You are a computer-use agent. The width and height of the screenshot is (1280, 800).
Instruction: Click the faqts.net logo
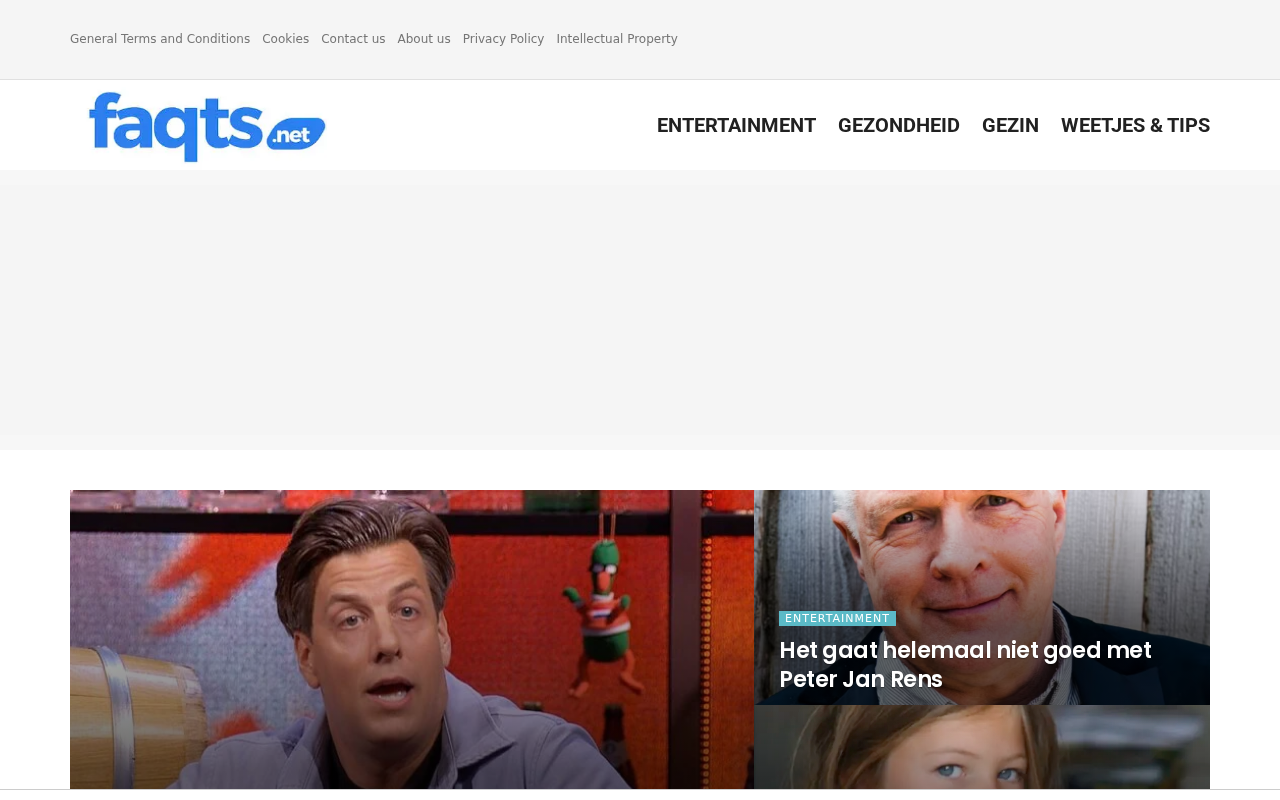[207, 126]
